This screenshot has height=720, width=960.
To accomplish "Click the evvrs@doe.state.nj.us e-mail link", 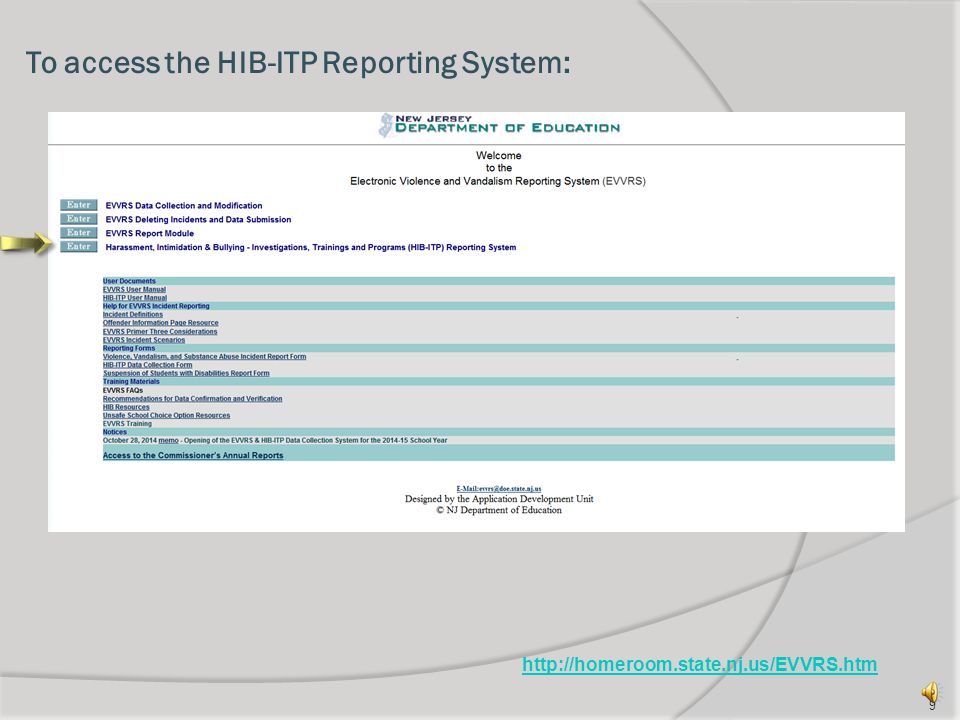I will [x=499, y=489].
